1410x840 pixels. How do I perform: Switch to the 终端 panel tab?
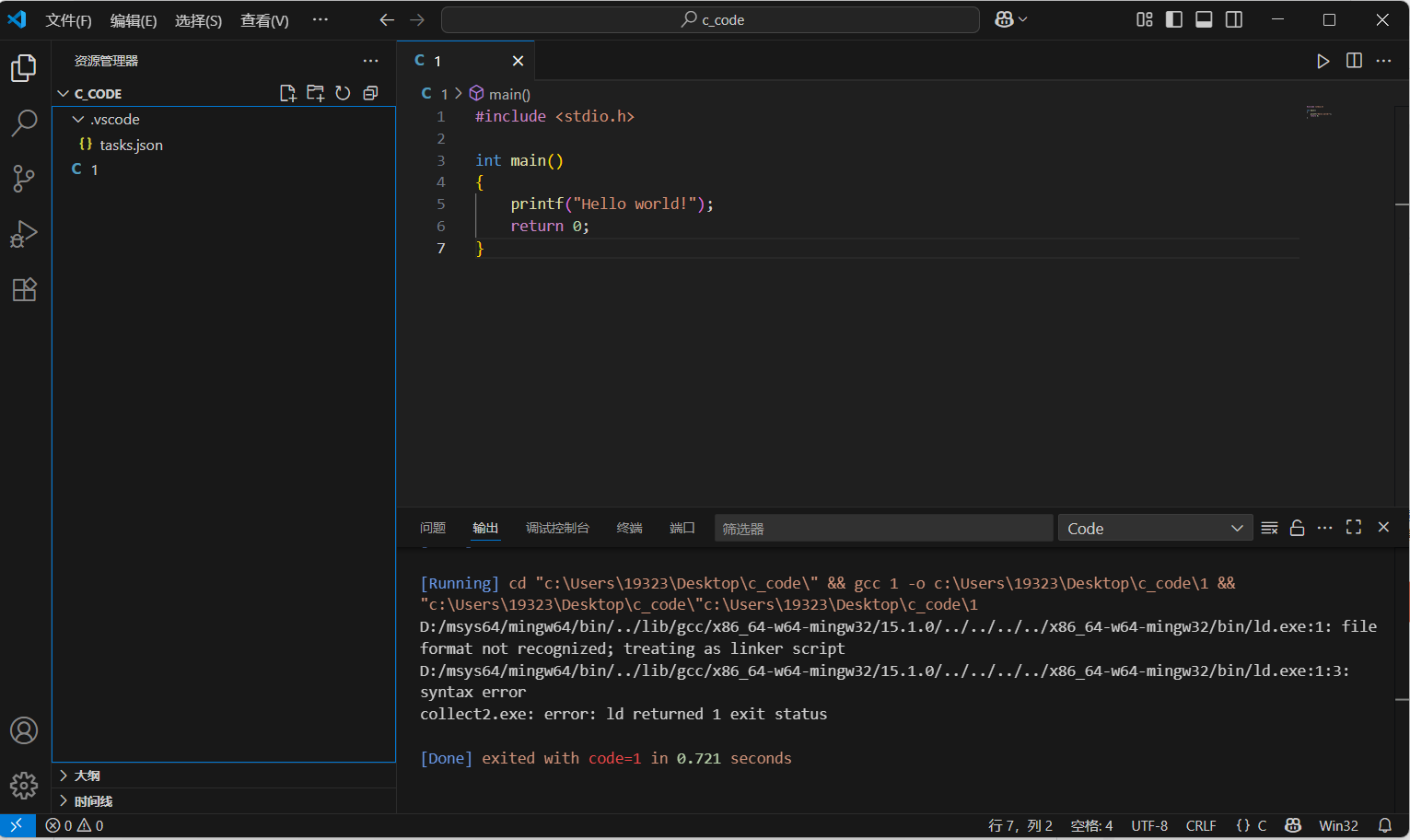pos(629,528)
